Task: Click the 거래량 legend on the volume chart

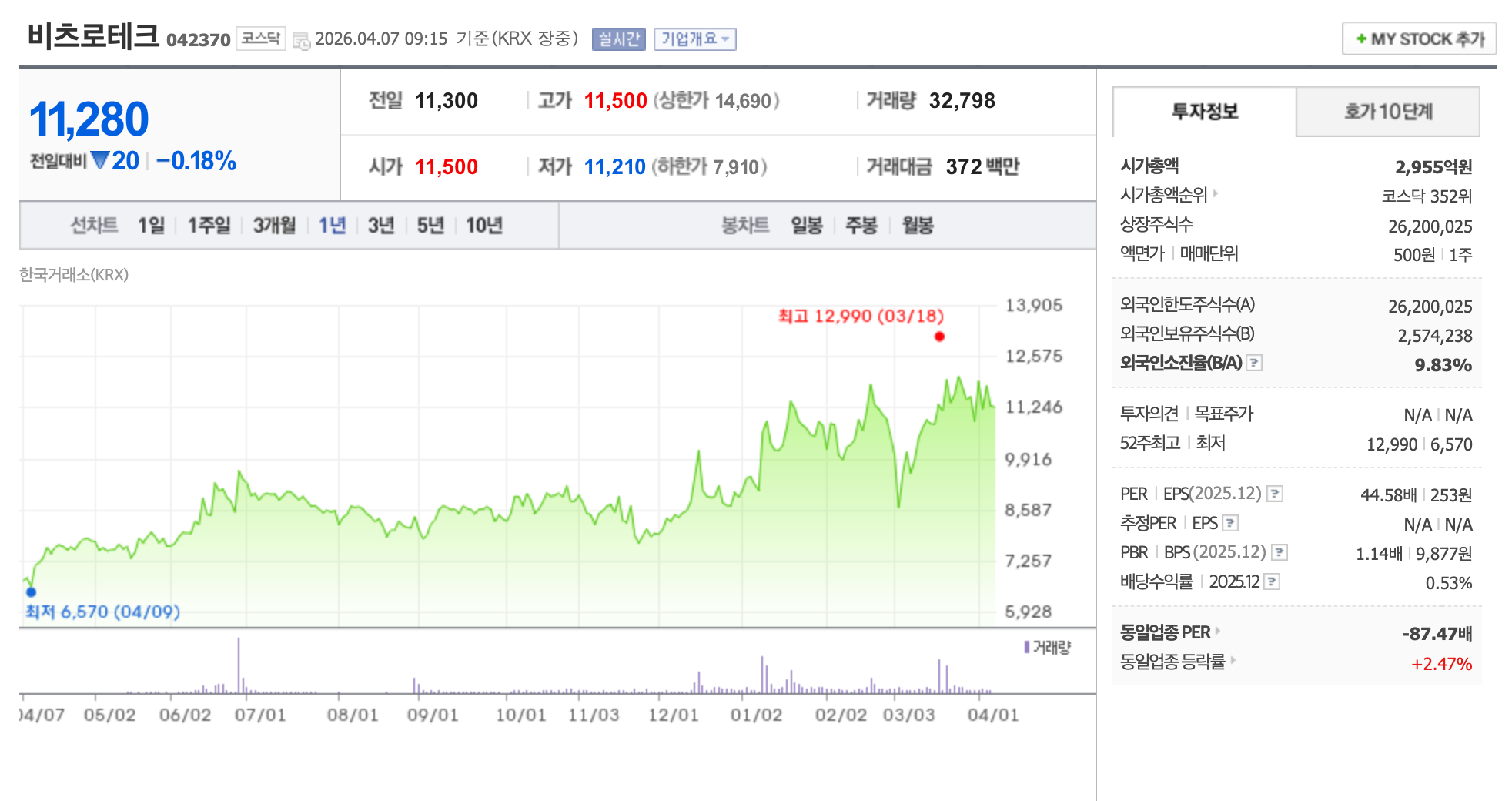Action: (x=1048, y=647)
